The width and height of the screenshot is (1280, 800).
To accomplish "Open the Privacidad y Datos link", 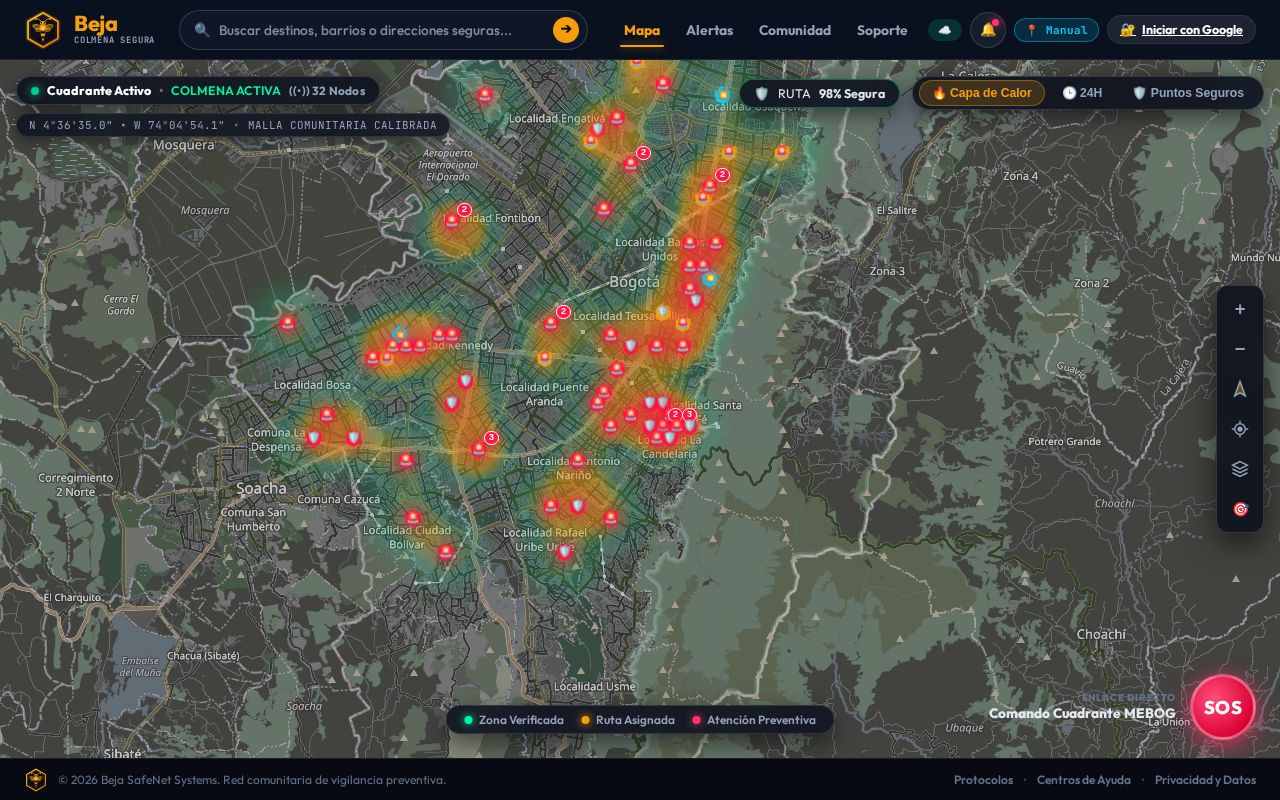I will click(x=1205, y=780).
